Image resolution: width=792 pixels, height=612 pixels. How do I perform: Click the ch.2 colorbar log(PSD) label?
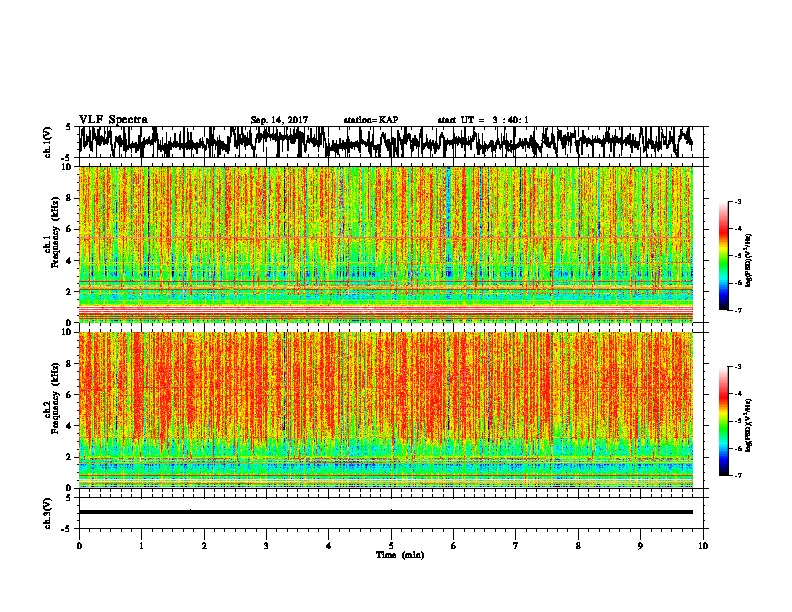749,425
